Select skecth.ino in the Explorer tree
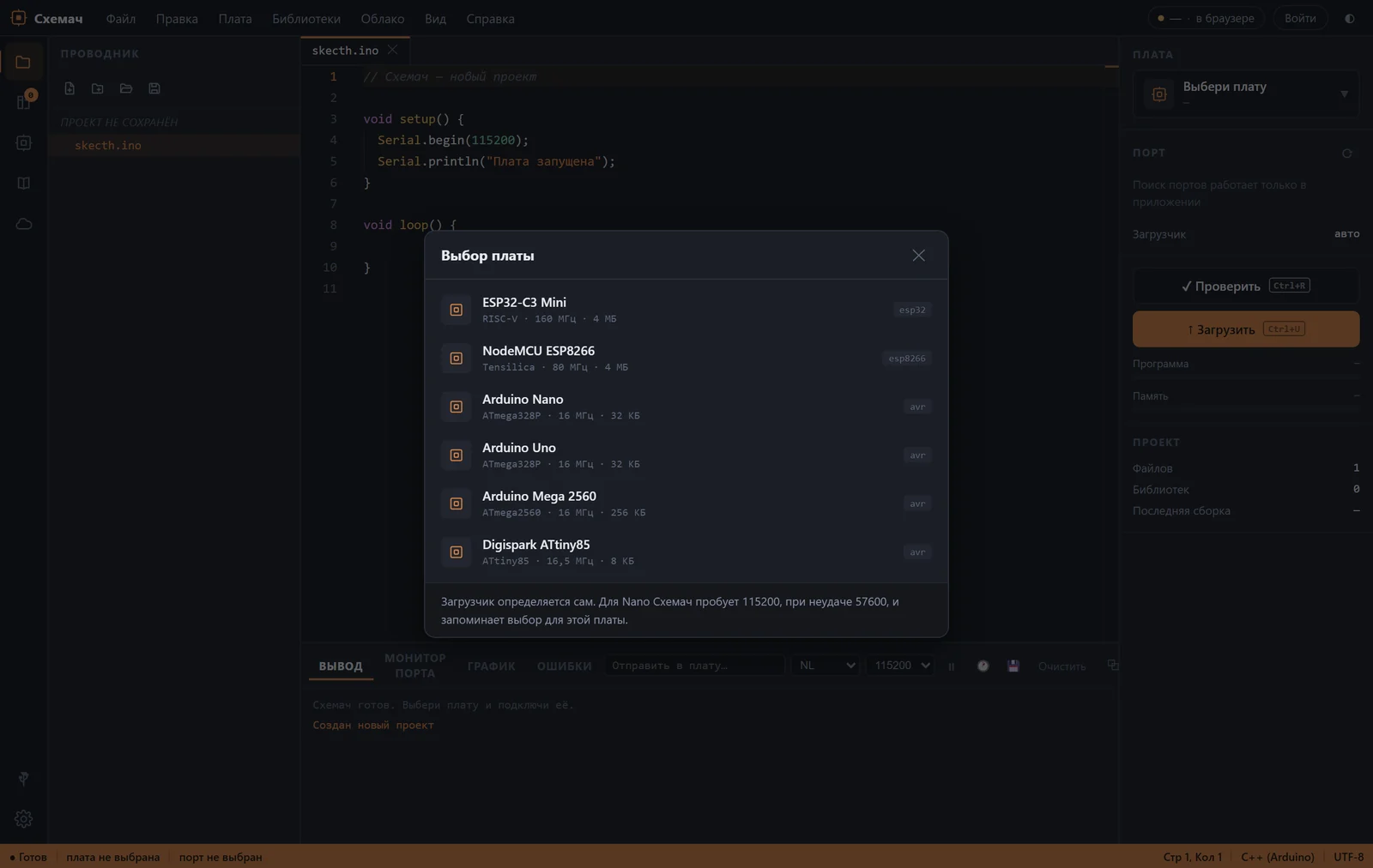1373x868 pixels. point(174,146)
